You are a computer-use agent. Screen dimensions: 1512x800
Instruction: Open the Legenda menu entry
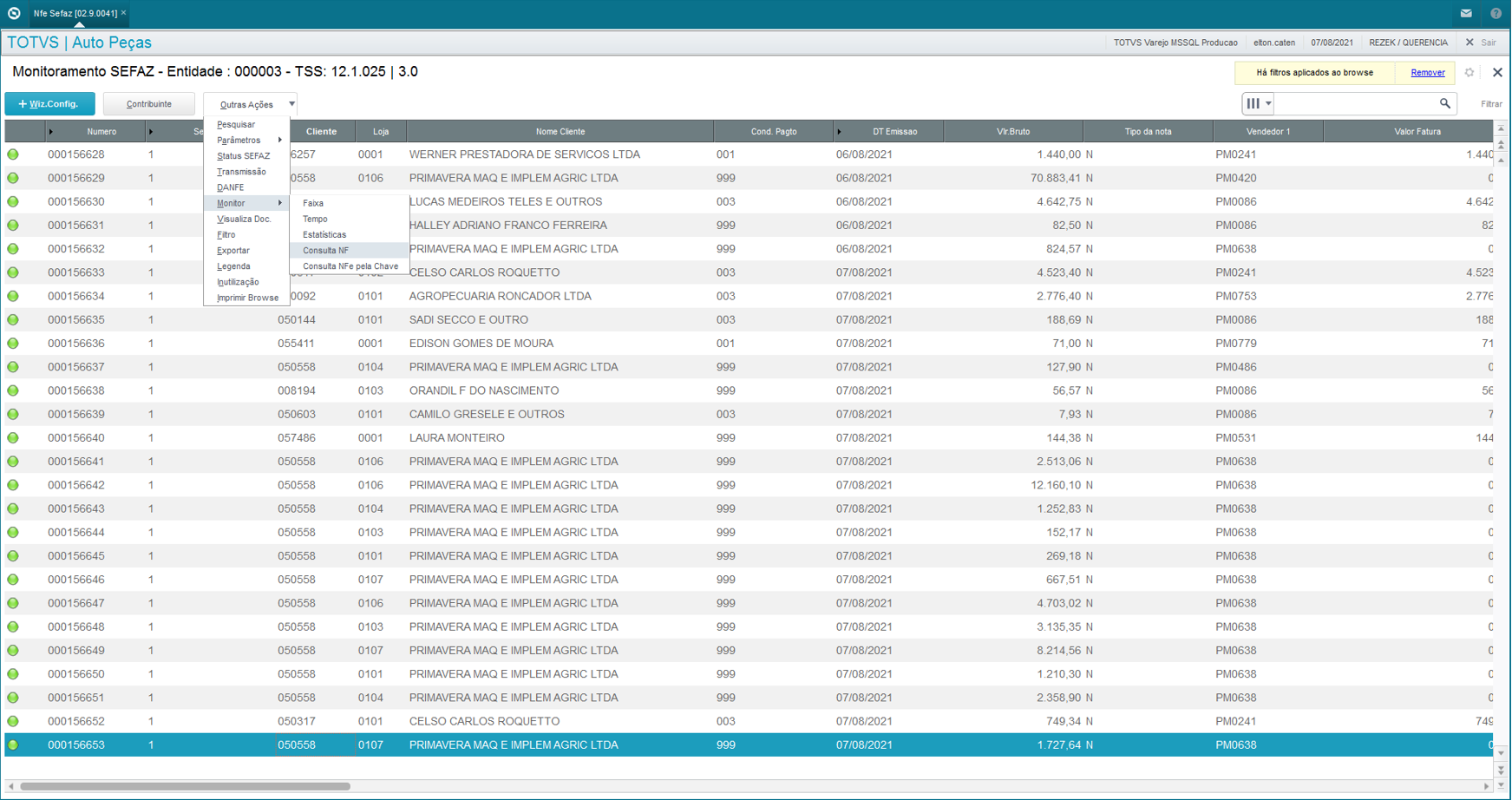coord(247,266)
